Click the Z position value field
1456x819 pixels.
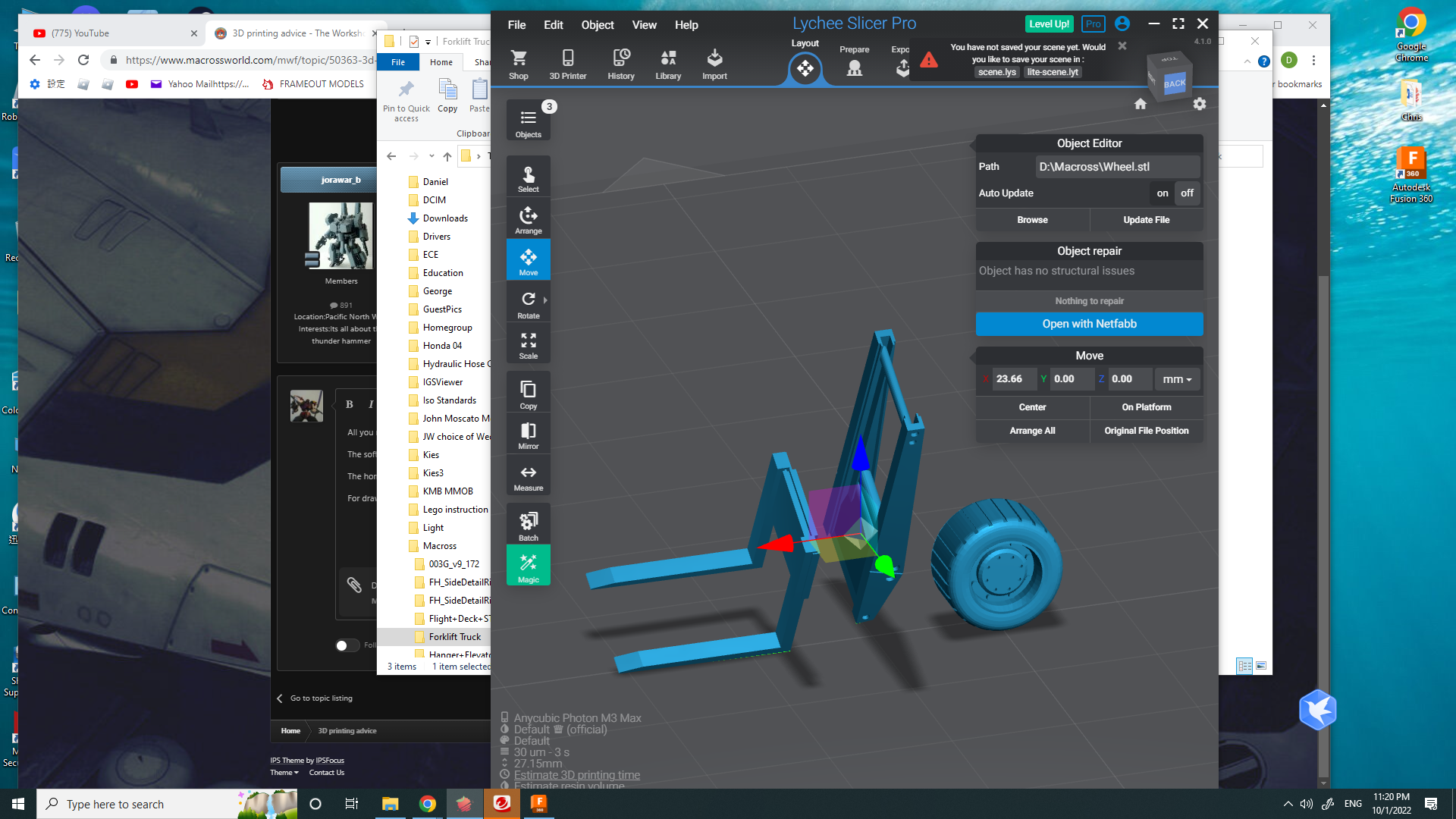click(1130, 379)
